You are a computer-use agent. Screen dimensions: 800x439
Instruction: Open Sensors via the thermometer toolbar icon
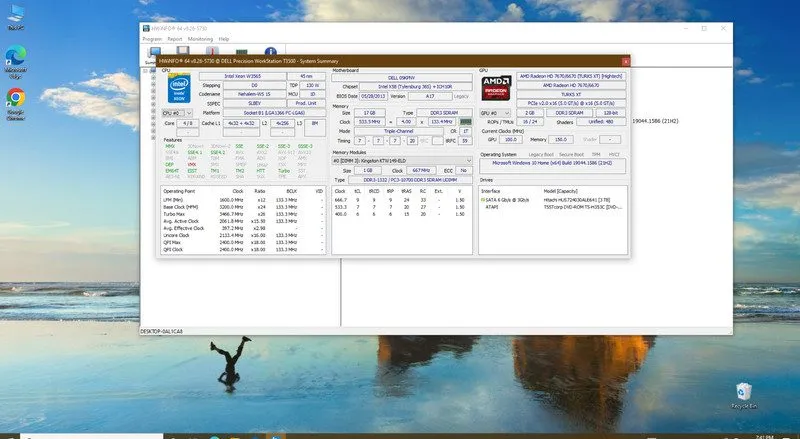click(212, 51)
